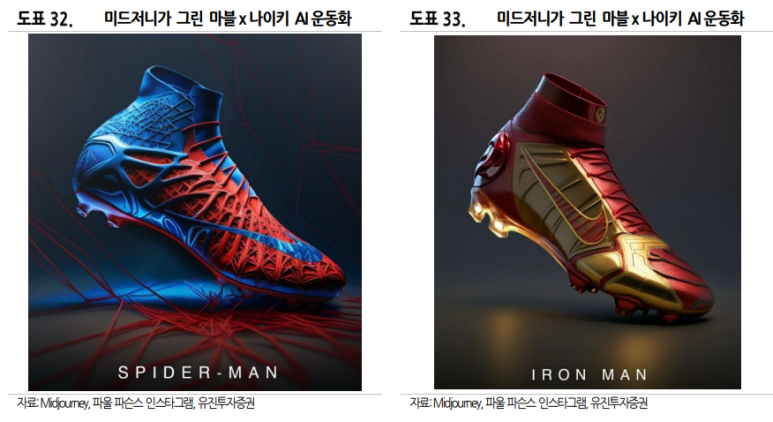Click the 도표 33. figure label
773x422 pixels.
tap(437, 19)
